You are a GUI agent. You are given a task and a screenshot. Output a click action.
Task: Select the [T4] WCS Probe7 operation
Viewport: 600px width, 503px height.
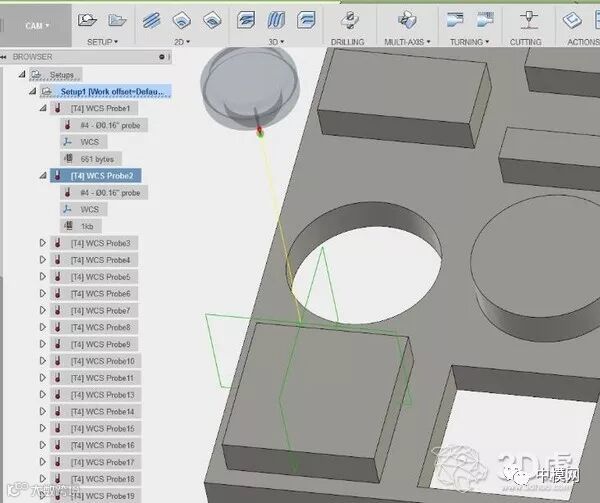point(94,310)
